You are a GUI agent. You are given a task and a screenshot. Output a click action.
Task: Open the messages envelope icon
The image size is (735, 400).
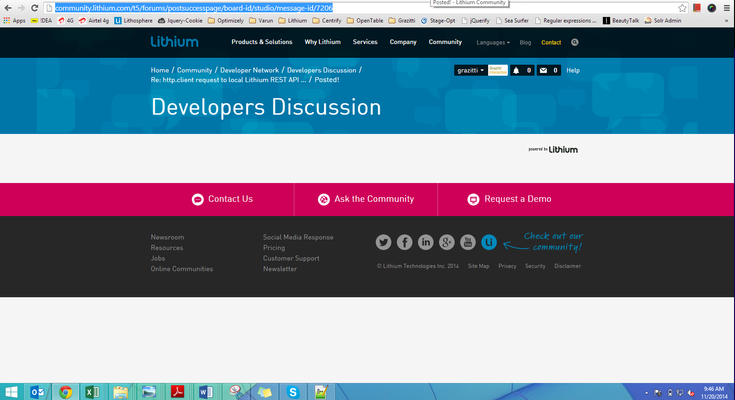point(543,70)
